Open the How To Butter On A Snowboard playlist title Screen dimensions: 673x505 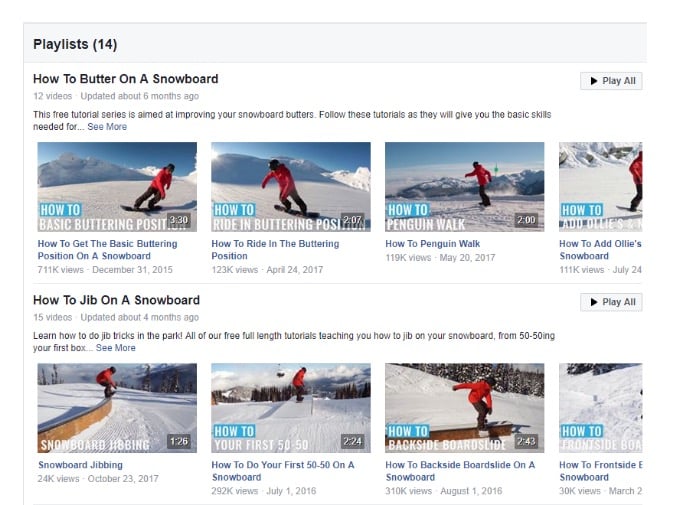pyautogui.click(x=125, y=79)
